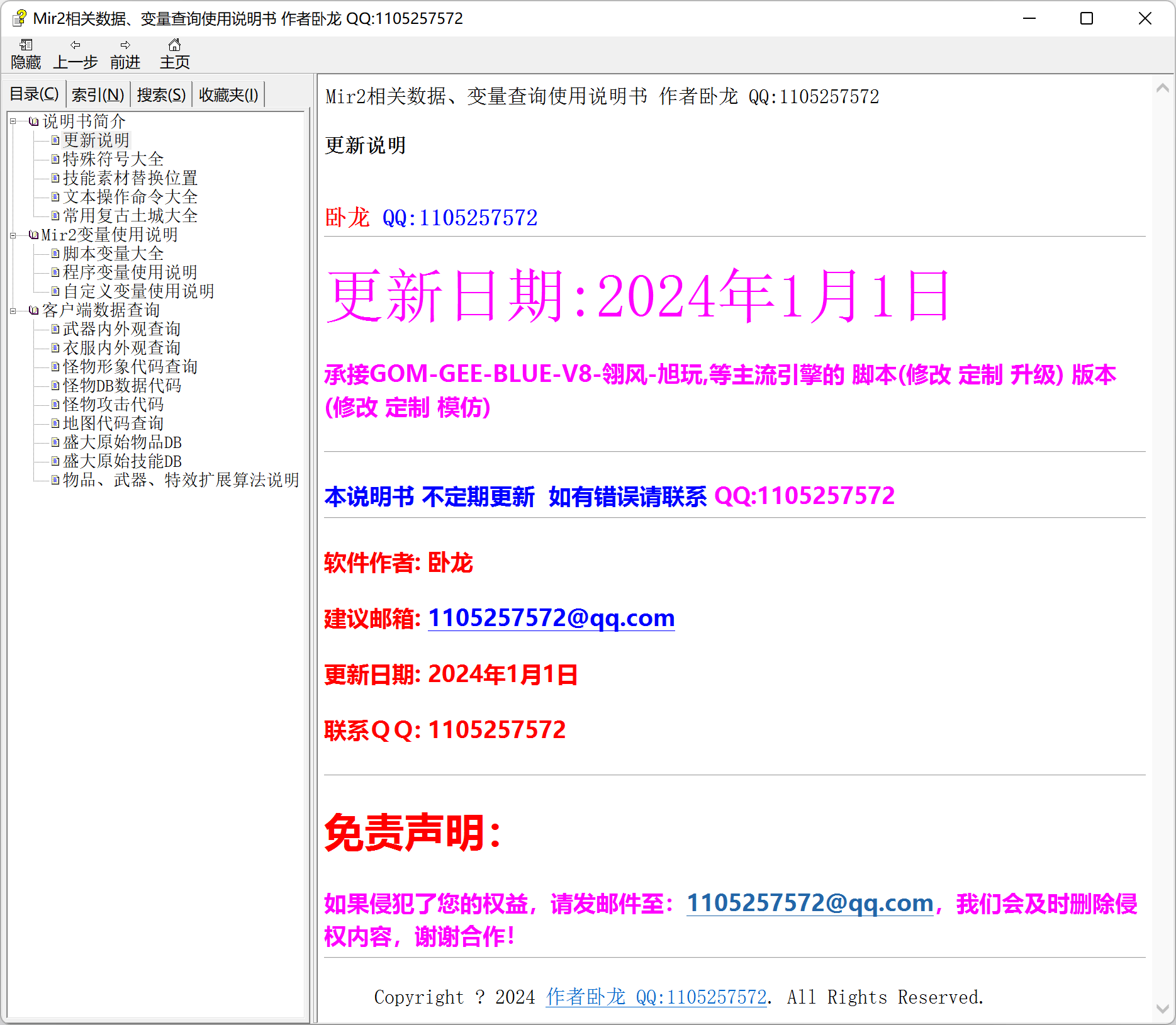Screen dimensions: 1176x1025
Task: Go forward with the 前进 arrow icon
Action: [x=125, y=45]
